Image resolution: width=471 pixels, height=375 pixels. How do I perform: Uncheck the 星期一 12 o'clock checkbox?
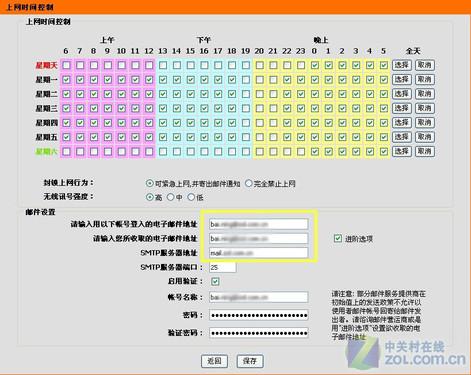coord(149,80)
